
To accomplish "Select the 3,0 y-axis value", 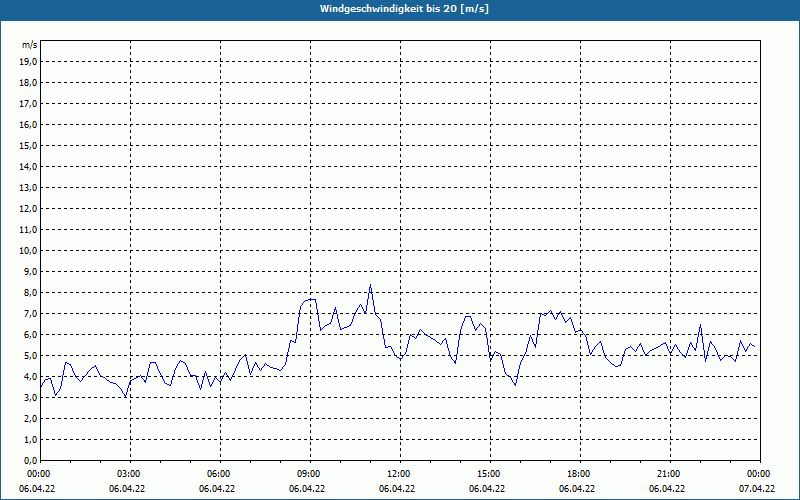I will tap(30, 397).
